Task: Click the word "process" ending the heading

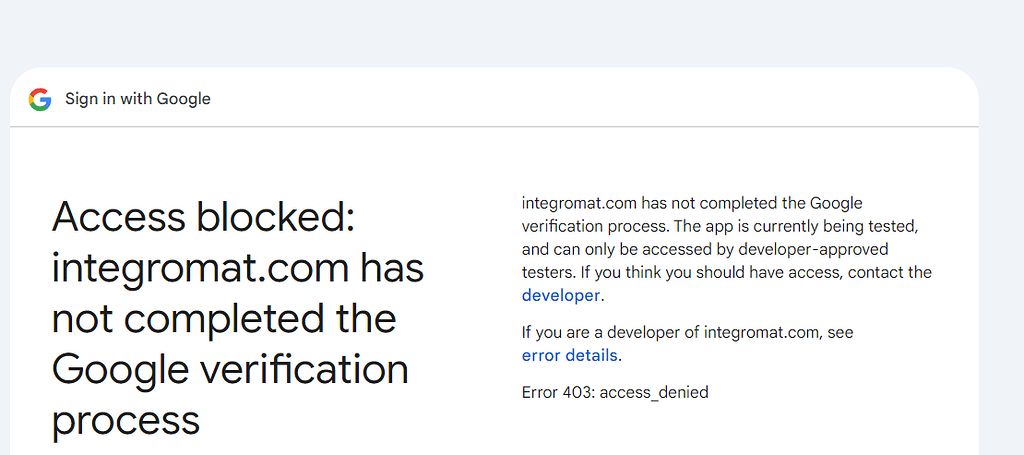Action: click(126, 420)
